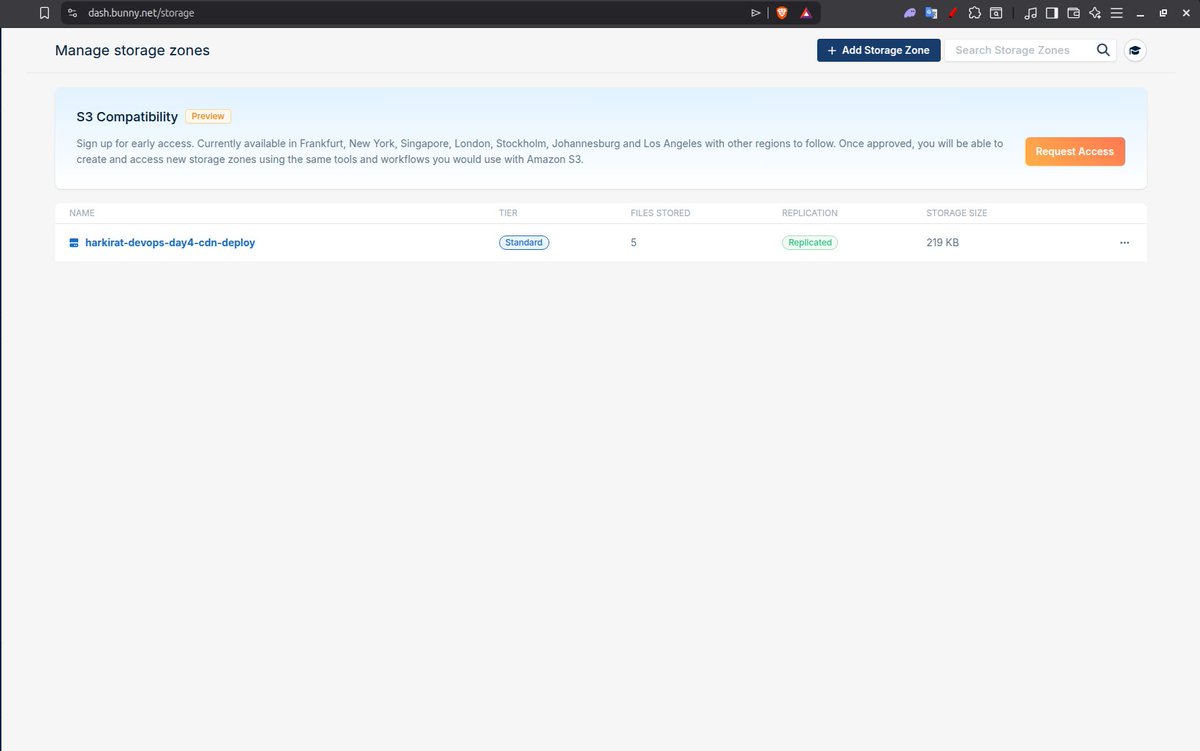Click the storage zone icon beside harkirat-devops-day4-cdn-deploy
This screenshot has height=751, width=1200.
click(x=74, y=243)
